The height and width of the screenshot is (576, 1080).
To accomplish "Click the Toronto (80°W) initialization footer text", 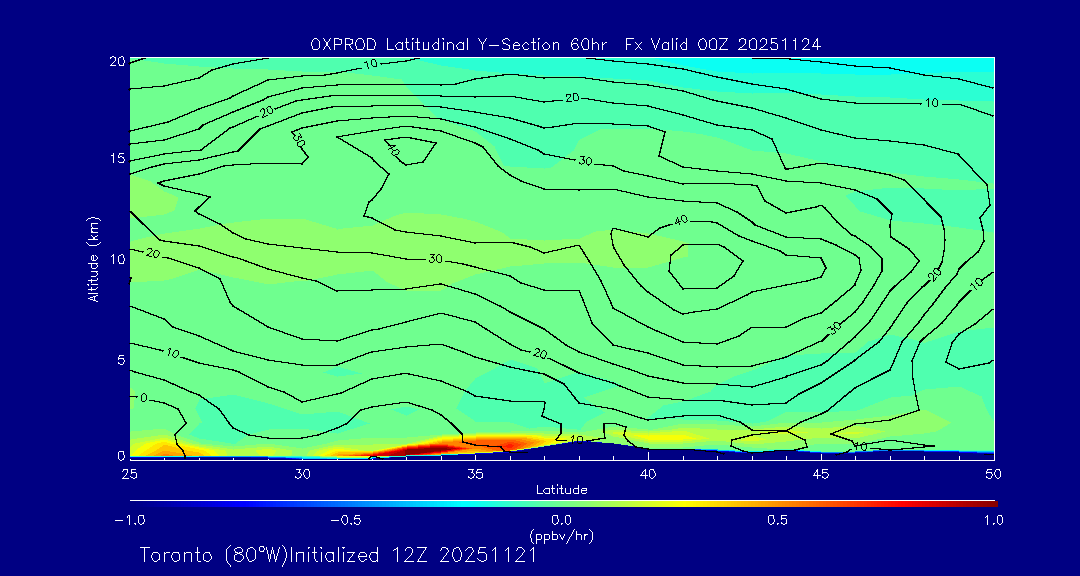I will pos(338,555).
